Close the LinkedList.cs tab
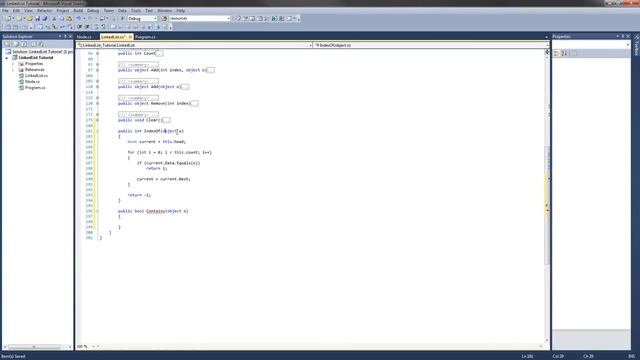Viewport: 640px width, 360px height. click(130, 37)
